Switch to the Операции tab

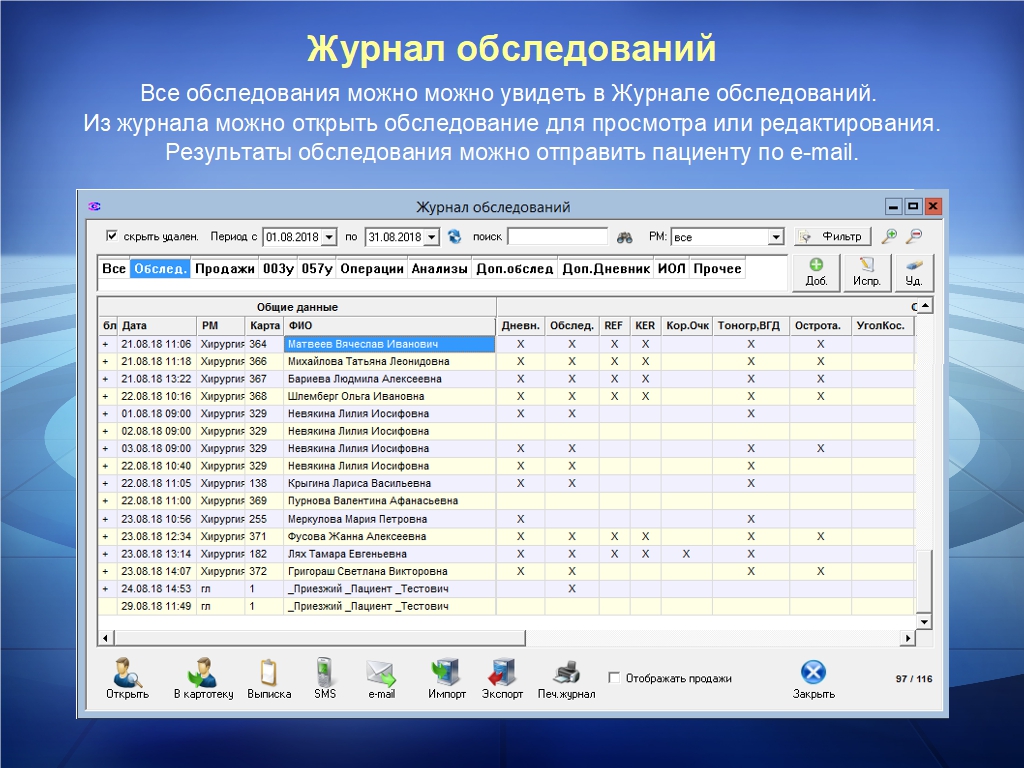pyautogui.click(x=371, y=269)
